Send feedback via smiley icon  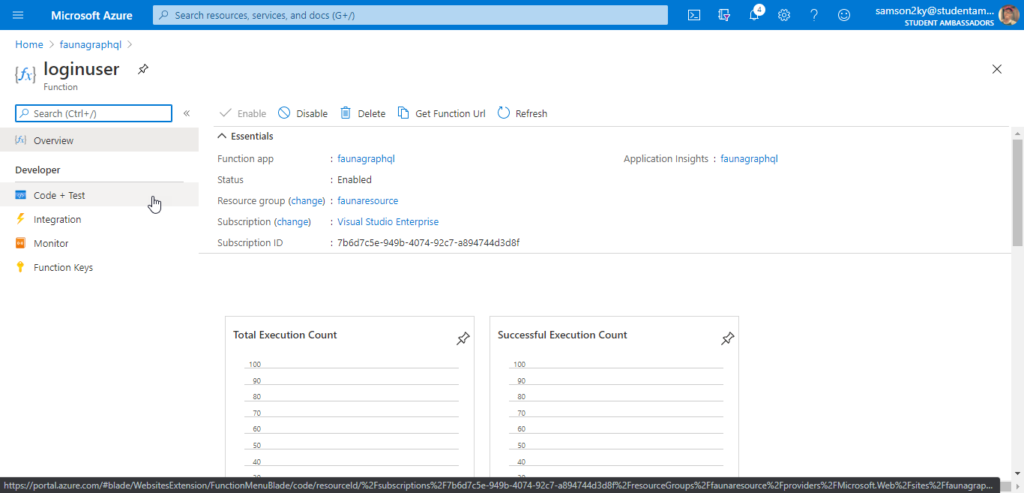(x=844, y=15)
